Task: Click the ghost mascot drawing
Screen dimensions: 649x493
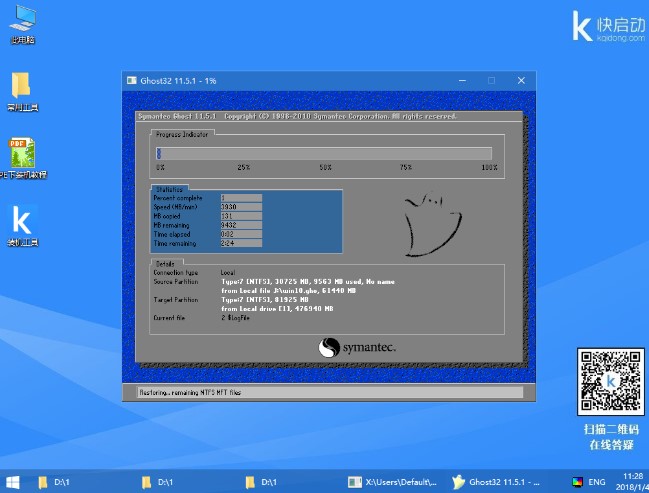Action: (x=432, y=224)
